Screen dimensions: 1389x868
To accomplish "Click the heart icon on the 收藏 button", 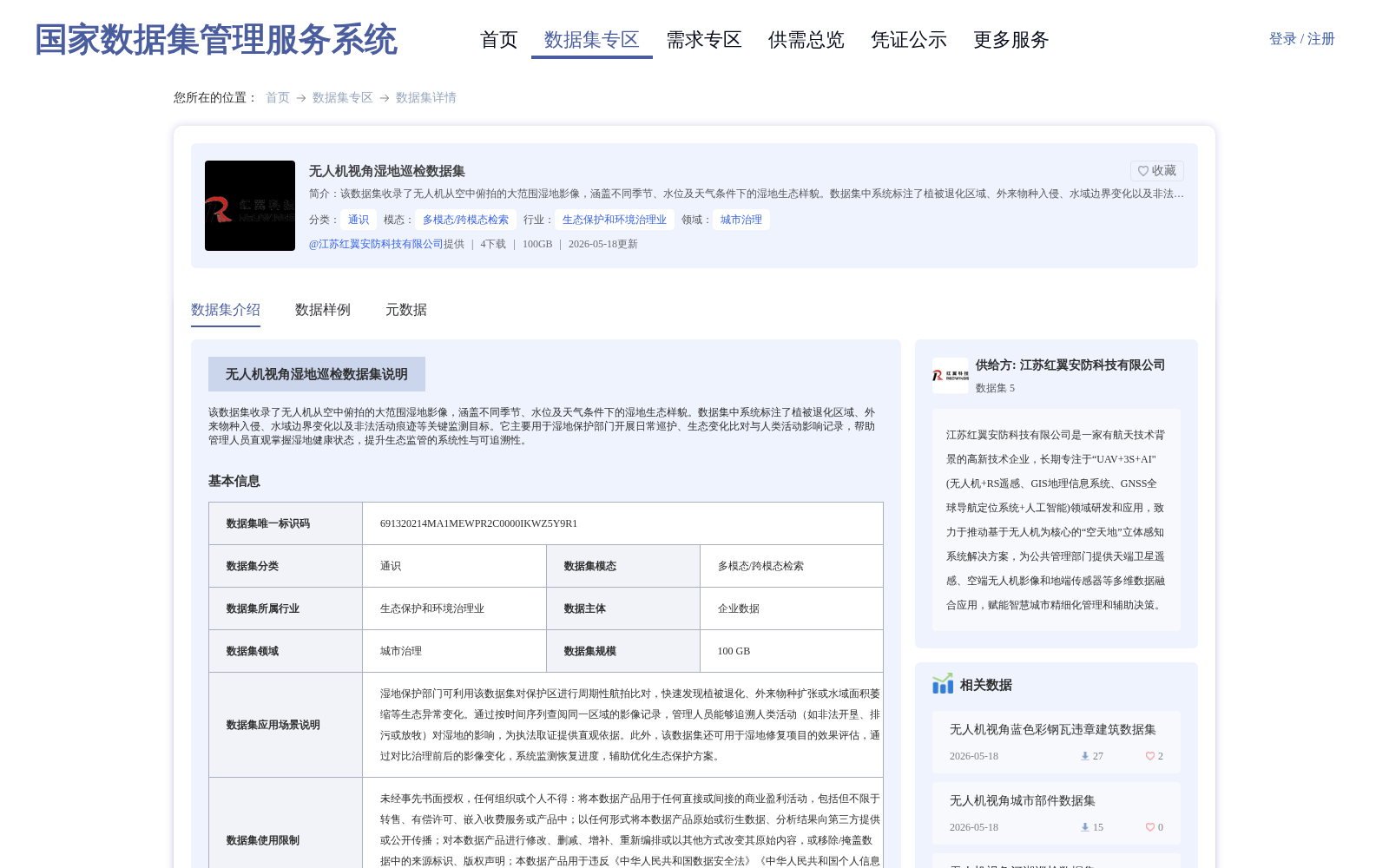I will tap(1143, 171).
